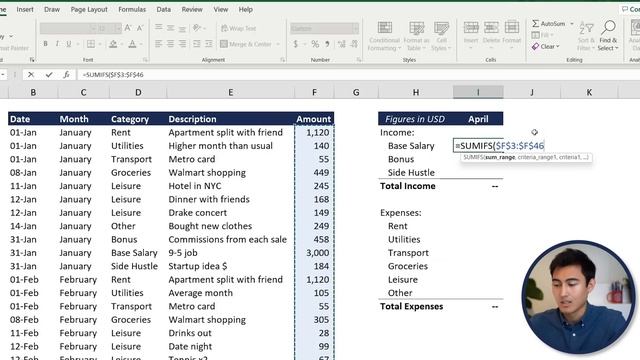Apply the Fill Color bucket

tap(113, 44)
